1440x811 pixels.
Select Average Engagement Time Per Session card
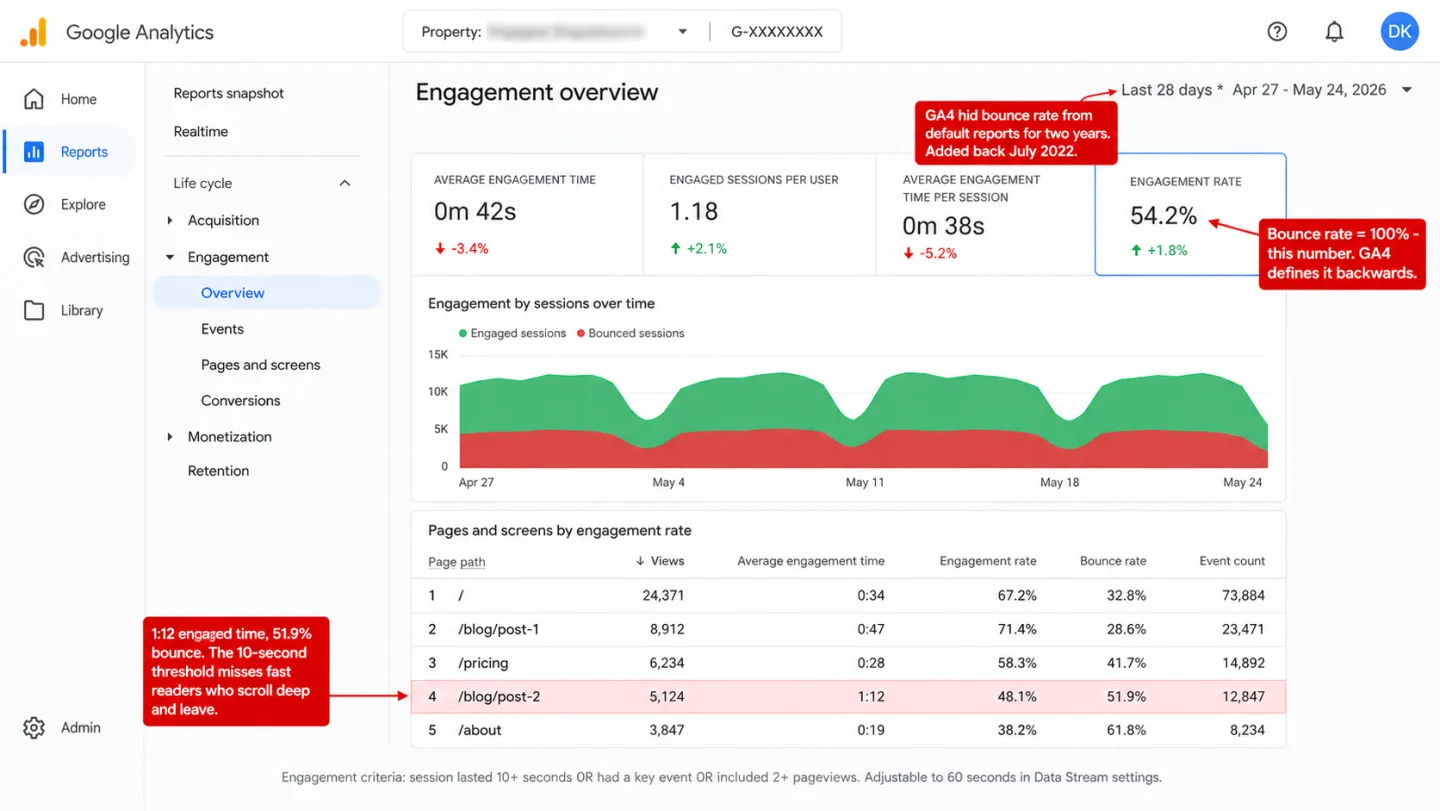click(986, 214)
